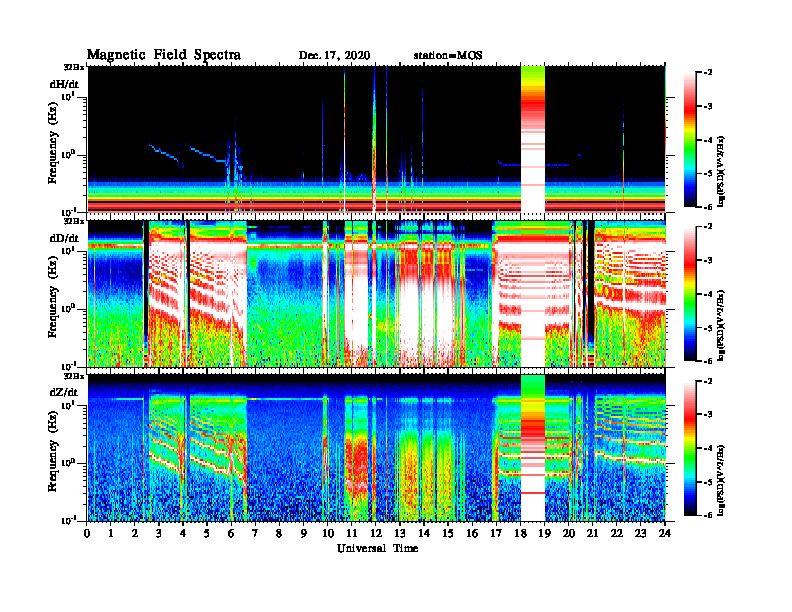Click the "Universal Time" axis title
This screenshot has height=612, width=792.
tap(377, 548)
